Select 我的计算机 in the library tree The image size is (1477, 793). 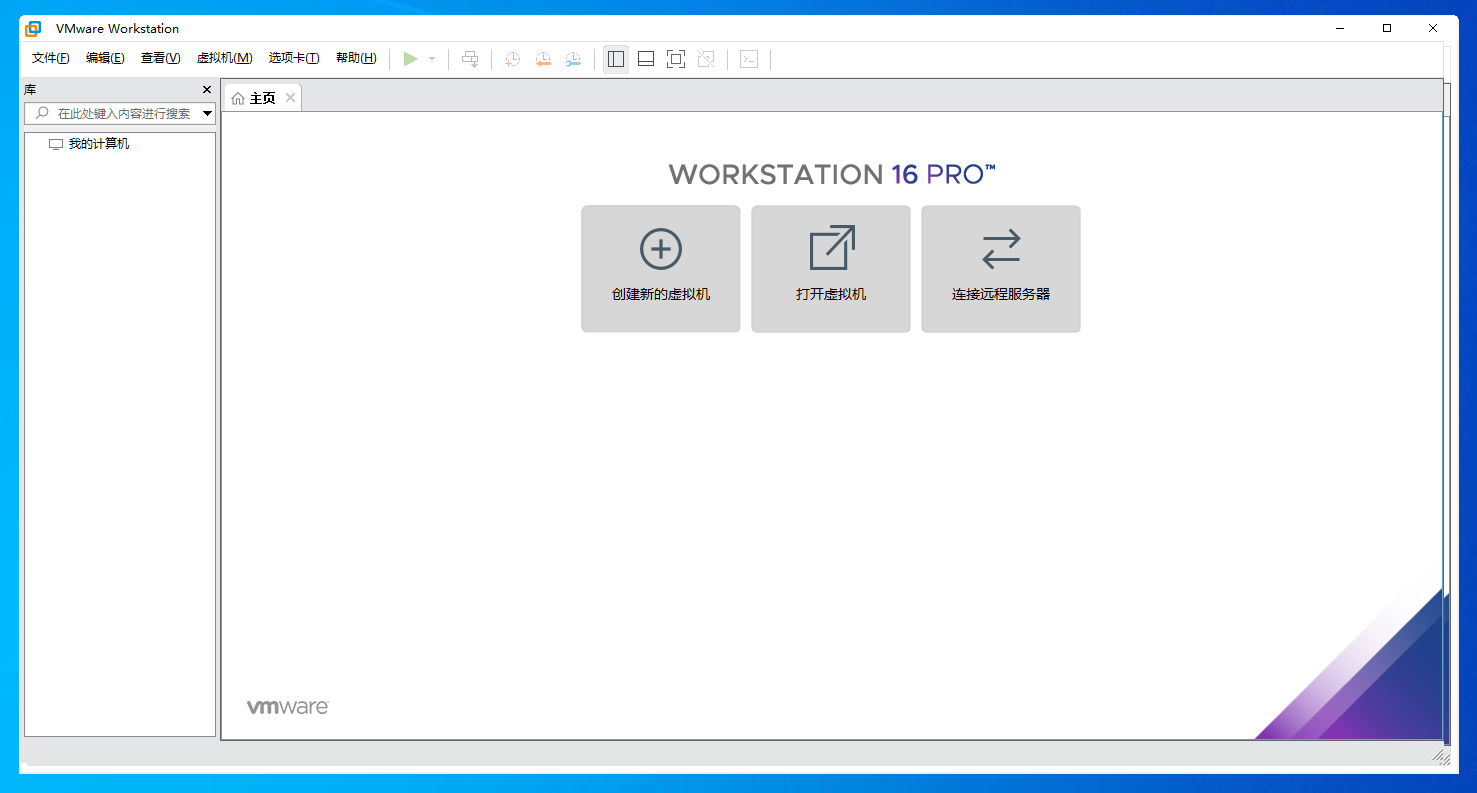pos(98,144)
